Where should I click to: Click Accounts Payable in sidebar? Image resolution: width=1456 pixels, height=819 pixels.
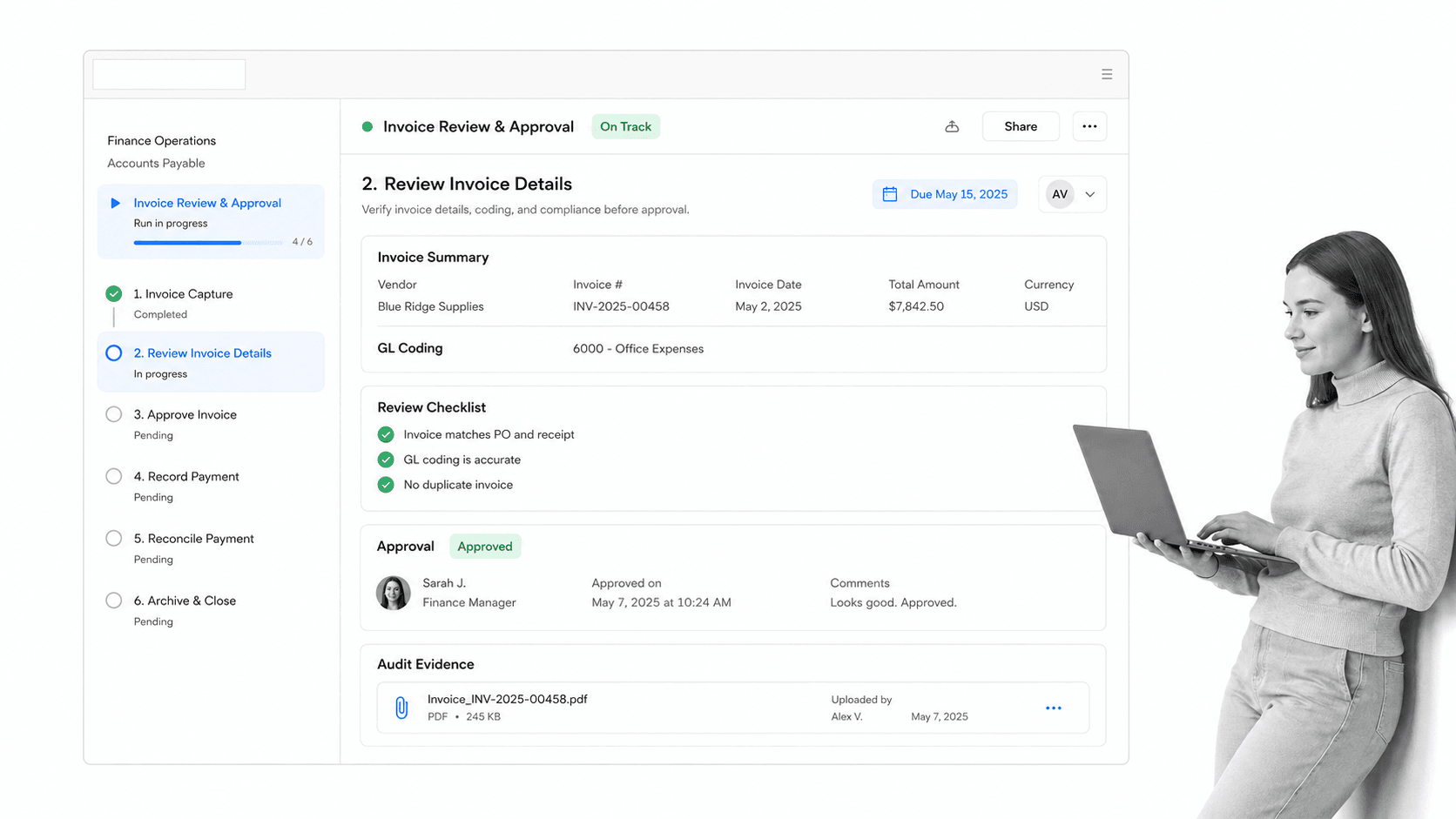click(156, 163)
